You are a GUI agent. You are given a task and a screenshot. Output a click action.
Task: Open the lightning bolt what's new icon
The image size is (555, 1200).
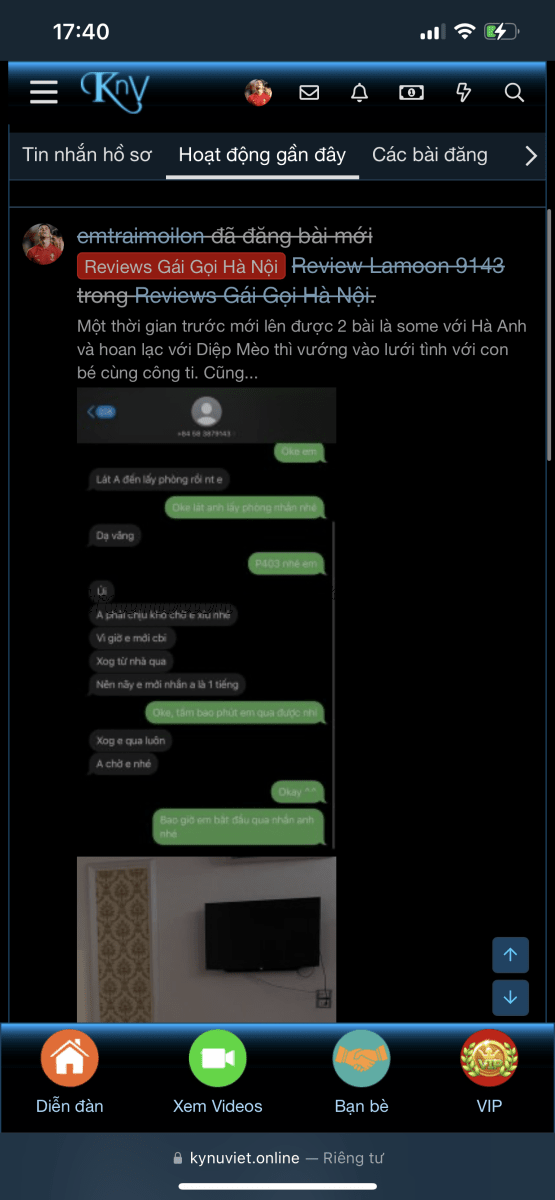tap(463, 92)
